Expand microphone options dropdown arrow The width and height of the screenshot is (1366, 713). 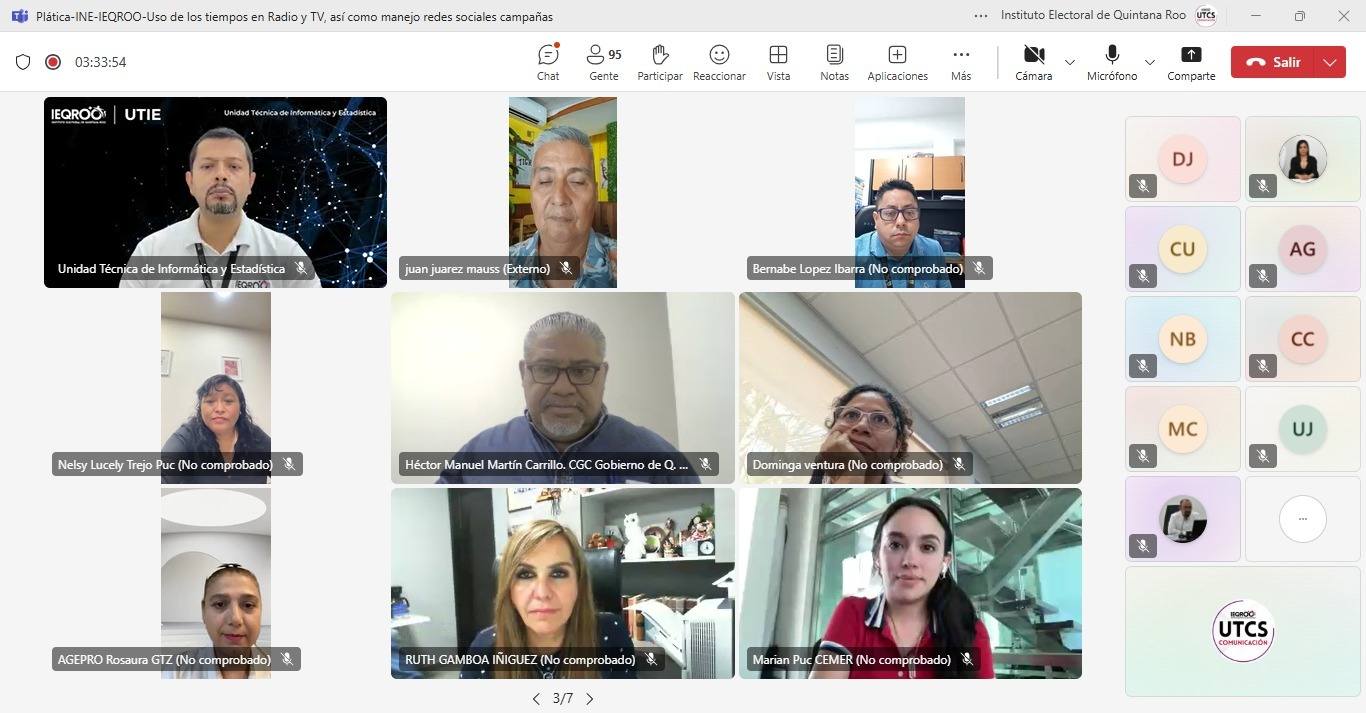pos(1149,62)
